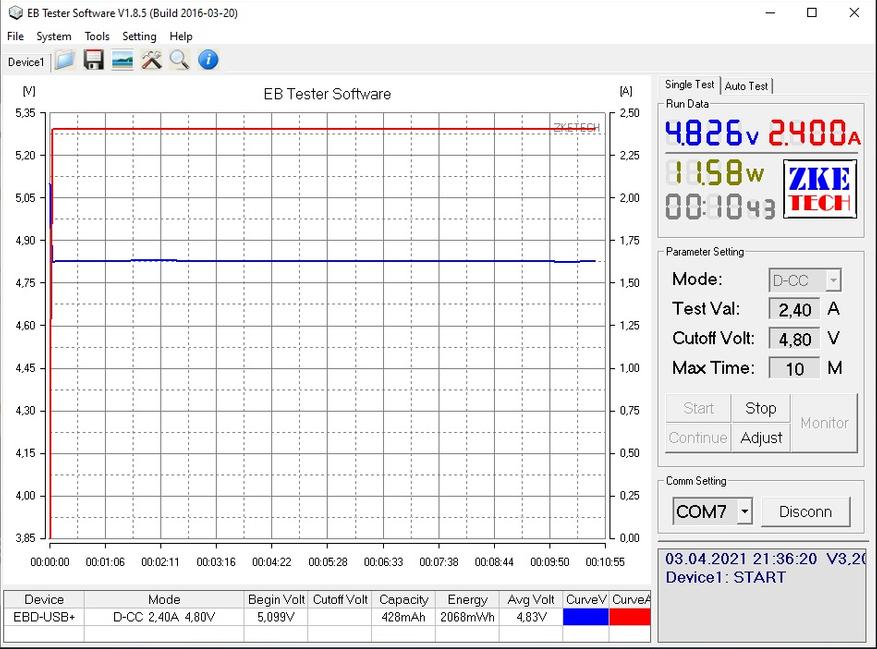This screenshot has width=877, height=649.
Task: Click the blue CurveV color swatch
Action: coord(586,617)
